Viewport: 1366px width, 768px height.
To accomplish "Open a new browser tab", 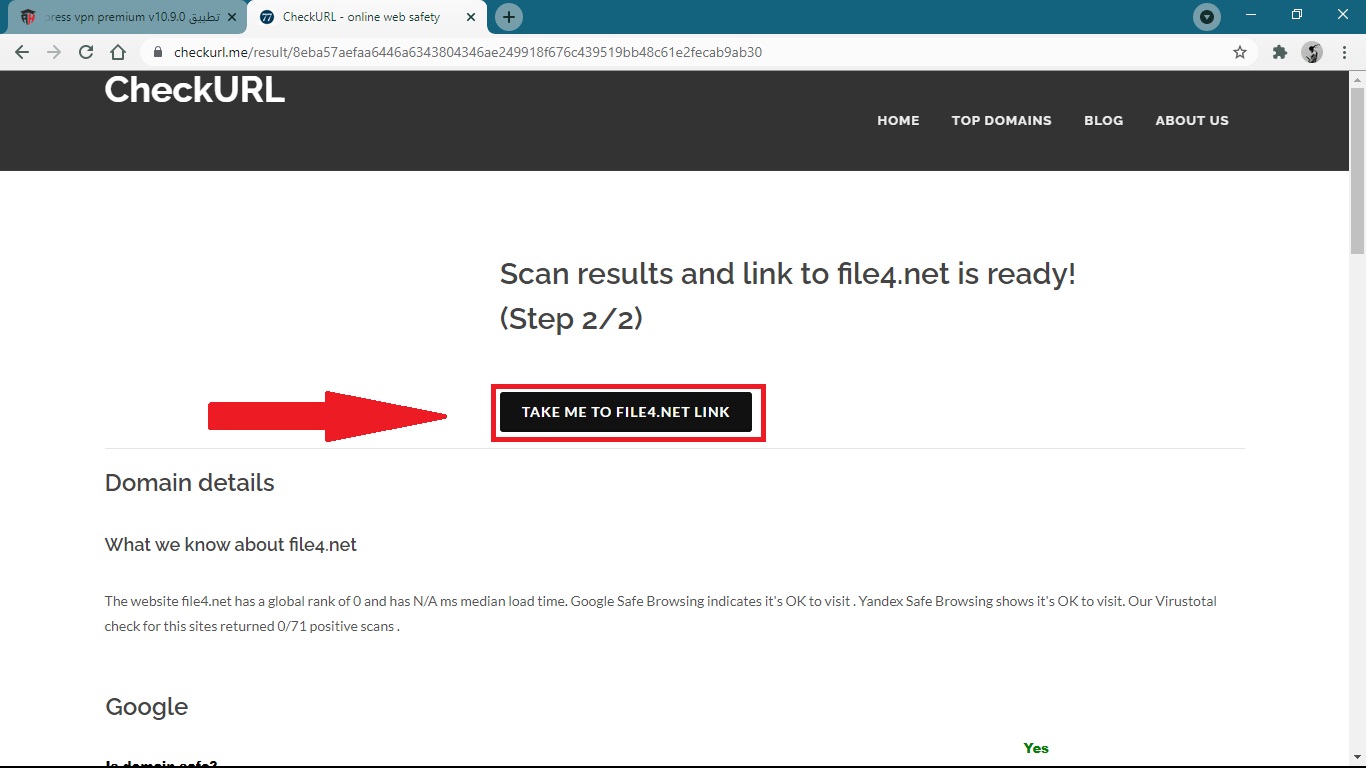I will (509, 17).
